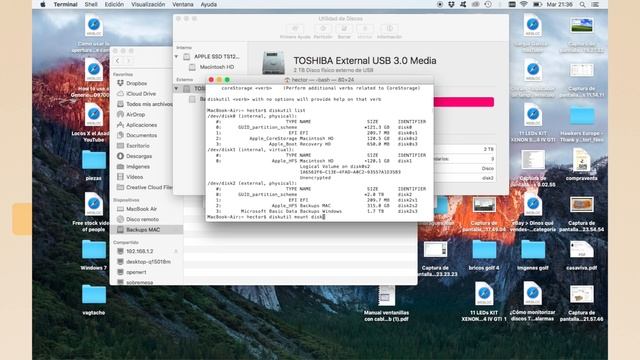
Task: Select Free stock video of people weblink
Action: click(x=93, y=212)
